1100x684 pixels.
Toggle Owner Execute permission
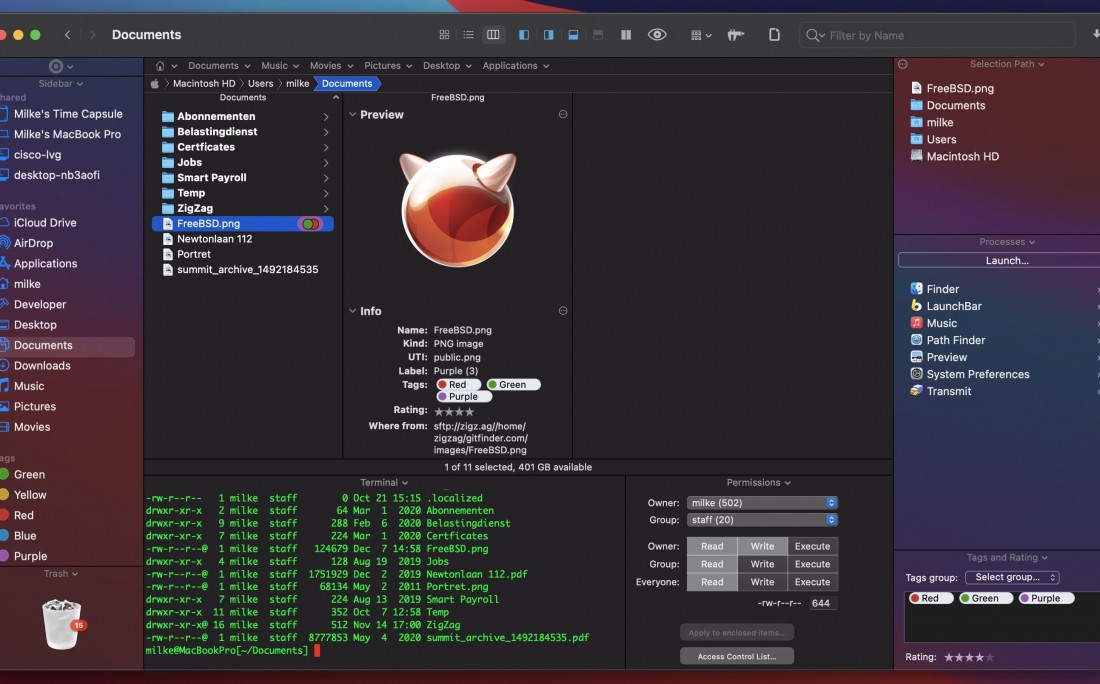pyautogui.click(x=812, y=546)
